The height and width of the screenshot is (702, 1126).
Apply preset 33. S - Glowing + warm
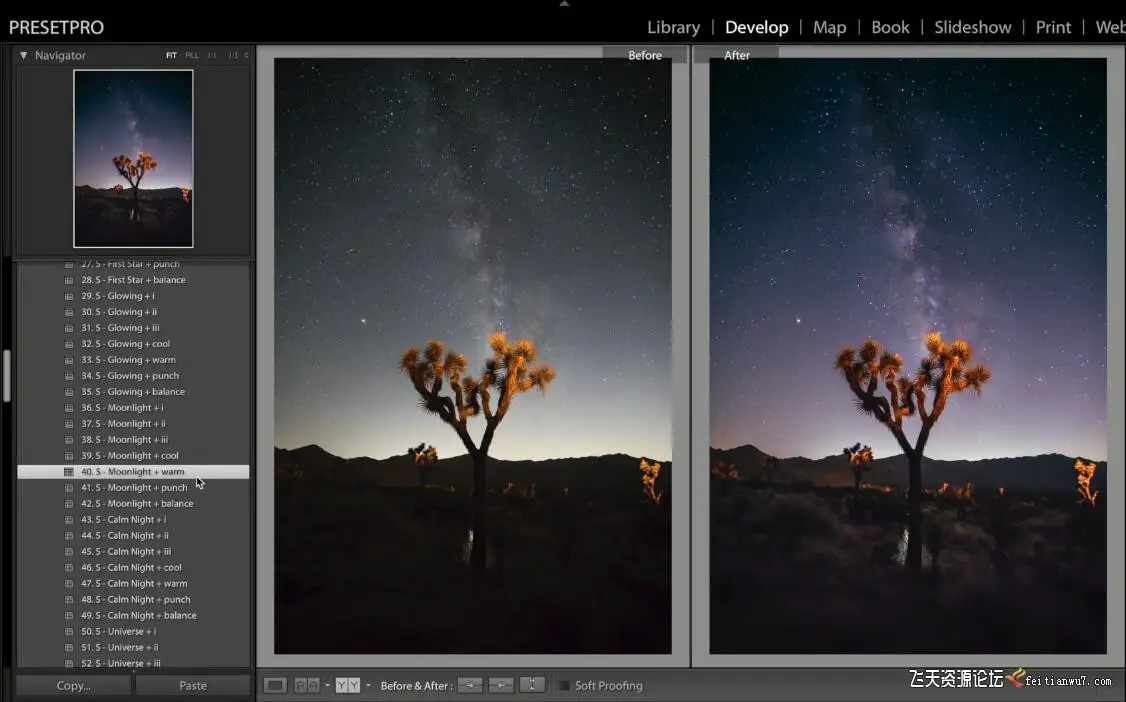point(134,360)
